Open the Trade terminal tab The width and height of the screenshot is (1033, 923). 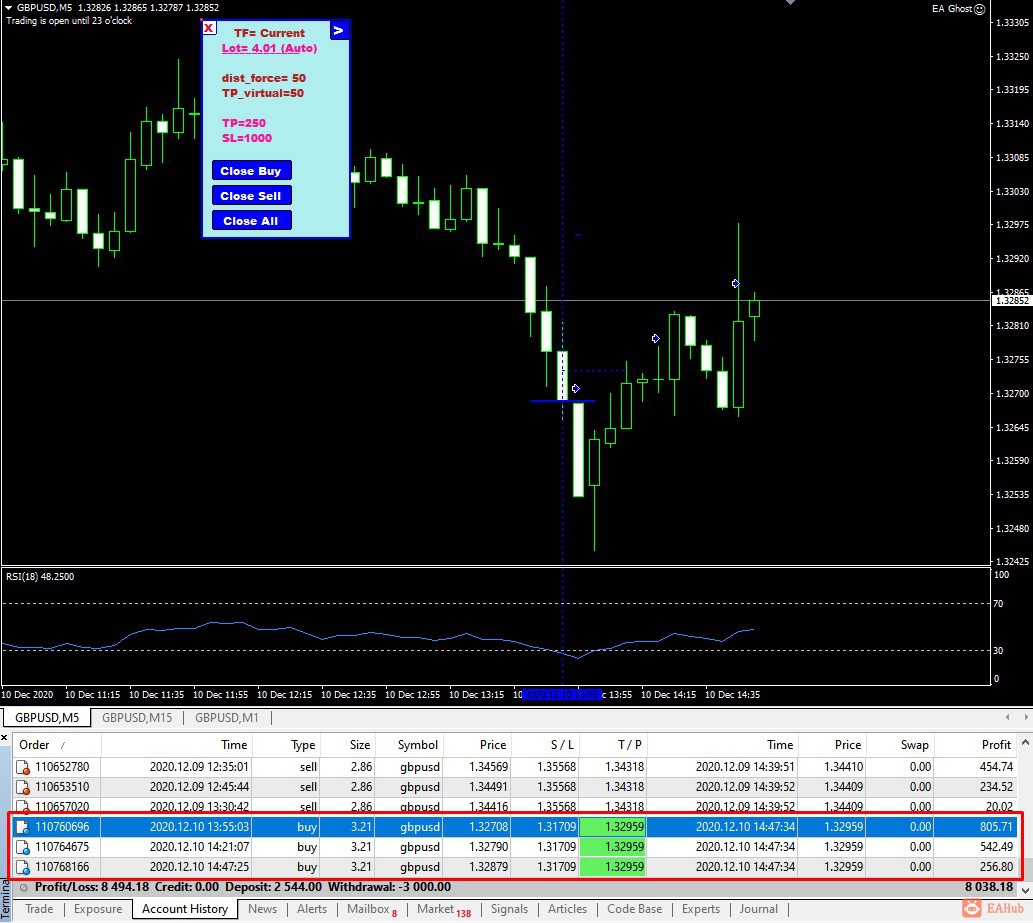point(39,909)
